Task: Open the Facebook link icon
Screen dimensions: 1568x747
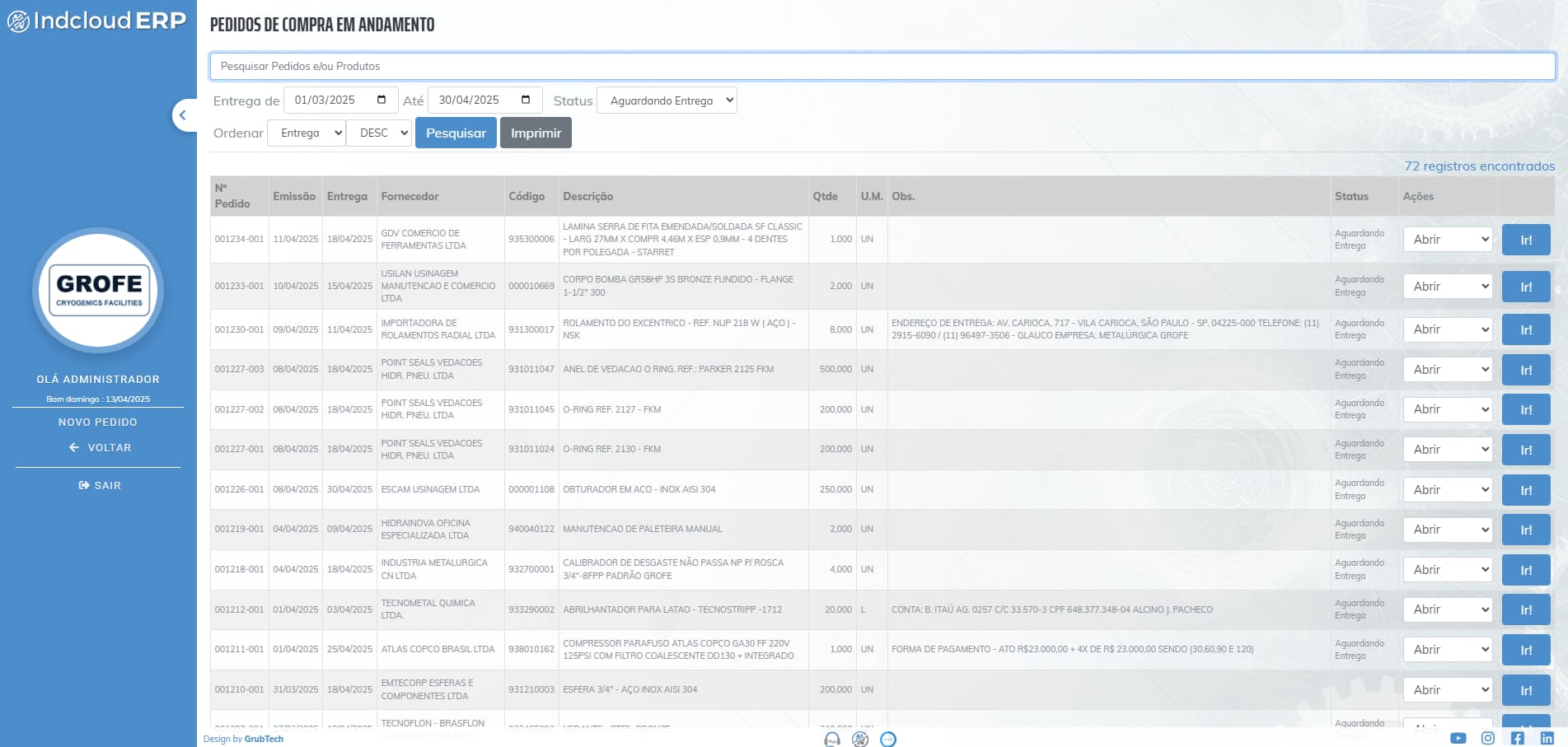Action: (1517, 738)
